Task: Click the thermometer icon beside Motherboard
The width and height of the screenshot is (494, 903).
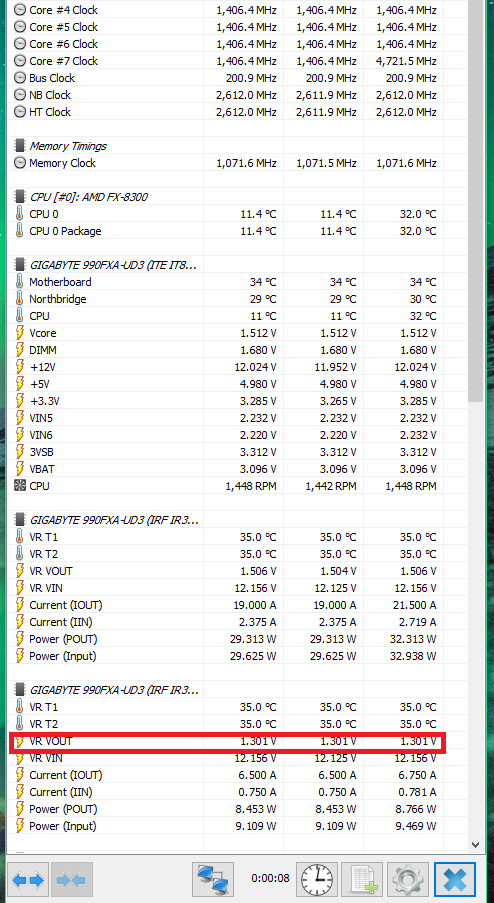Action: (20, 282)
